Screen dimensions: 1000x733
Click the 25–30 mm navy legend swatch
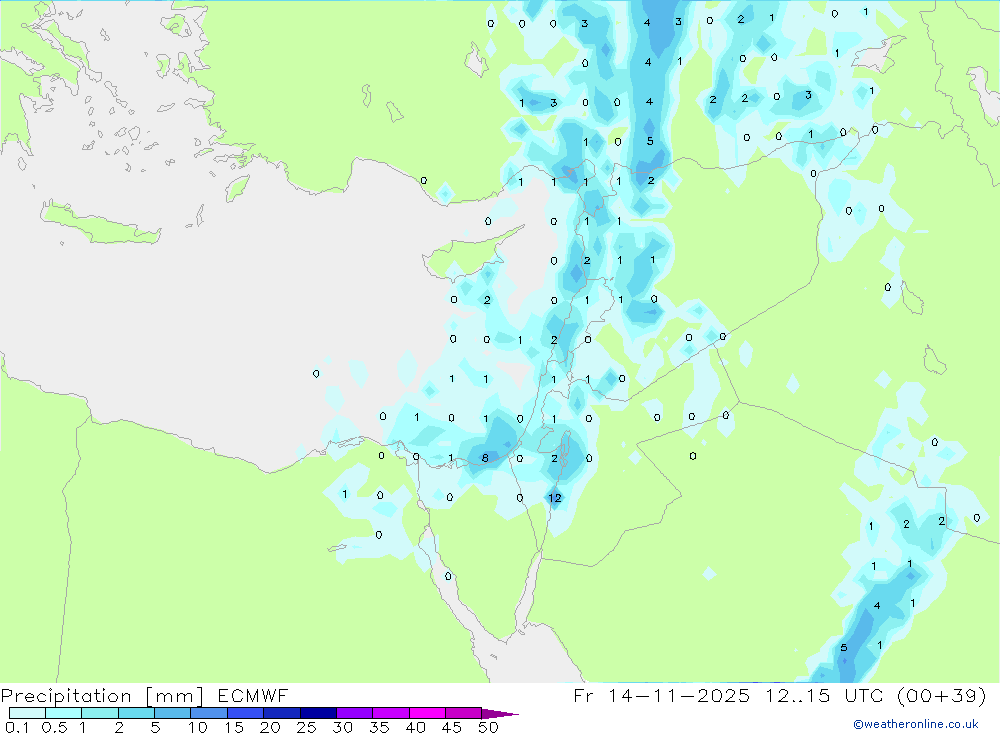pos(318,713)
